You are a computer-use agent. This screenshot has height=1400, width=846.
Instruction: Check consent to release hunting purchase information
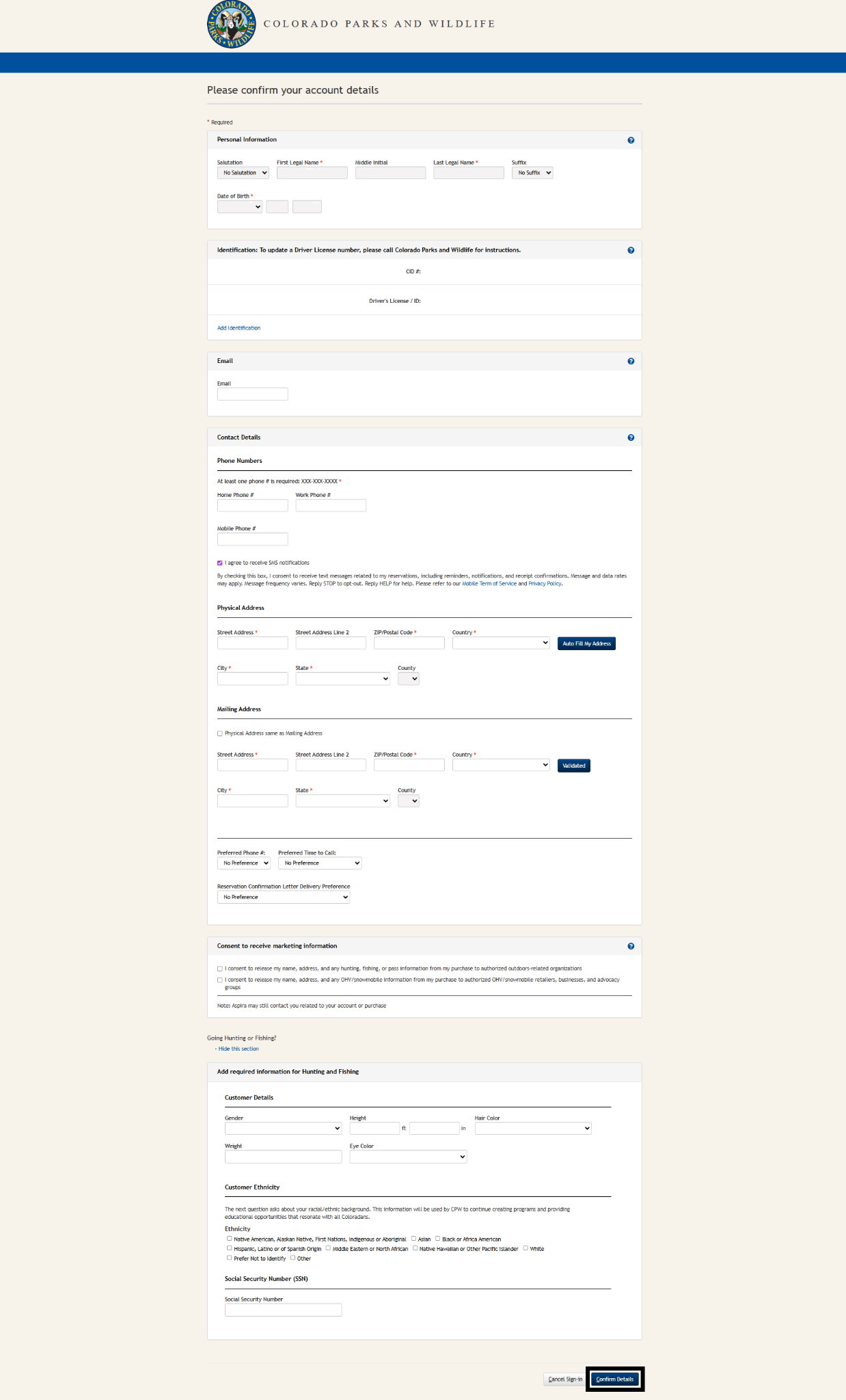pos(219,968)
